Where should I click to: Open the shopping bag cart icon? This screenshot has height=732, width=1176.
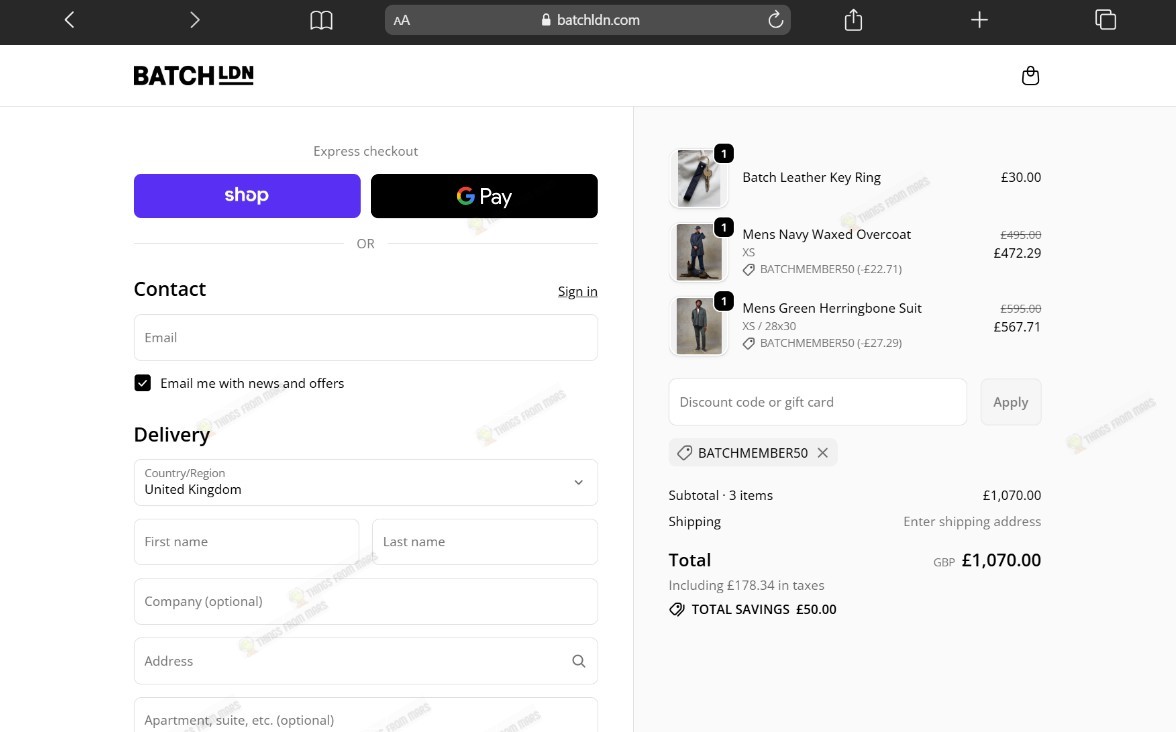tap(1030, 76)
